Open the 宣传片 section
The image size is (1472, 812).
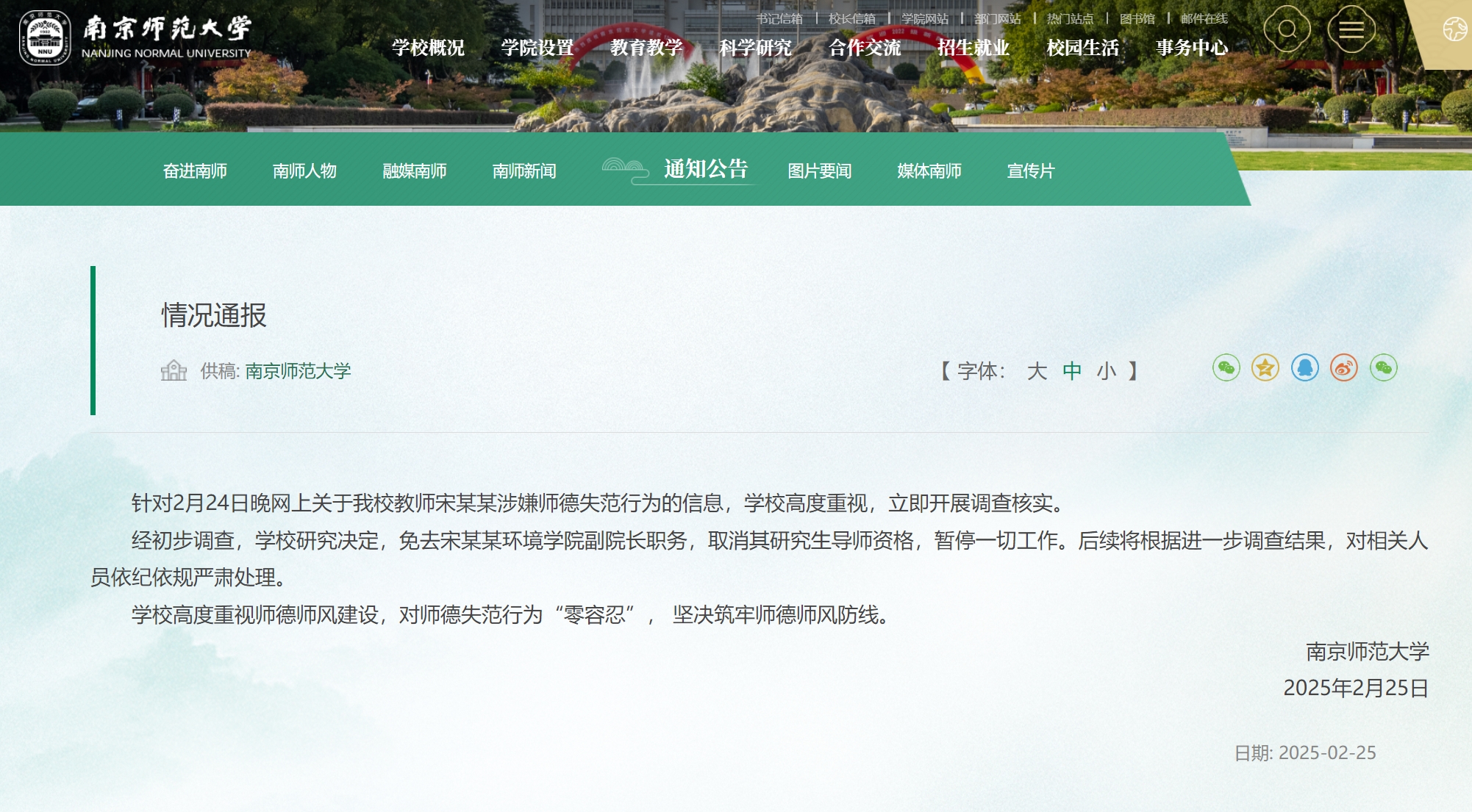click(x=1031, y=171)
